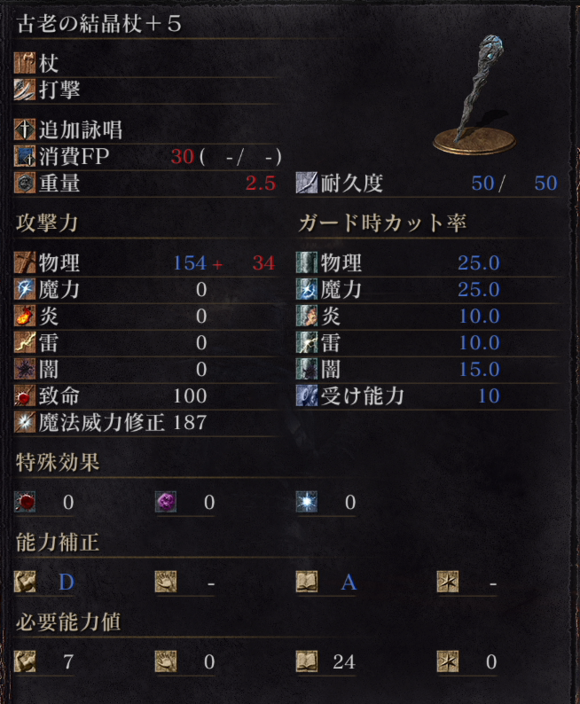Click the required intelligence value 24

(344, 662)
